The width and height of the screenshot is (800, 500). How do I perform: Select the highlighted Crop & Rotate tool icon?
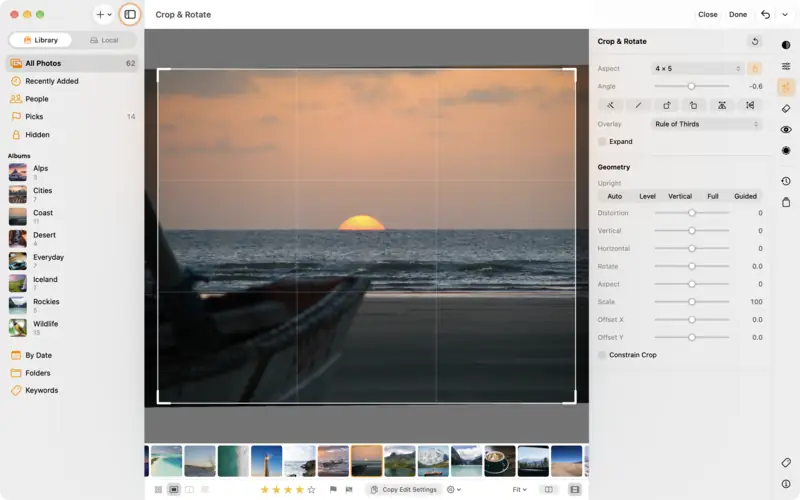coord(786,87)
